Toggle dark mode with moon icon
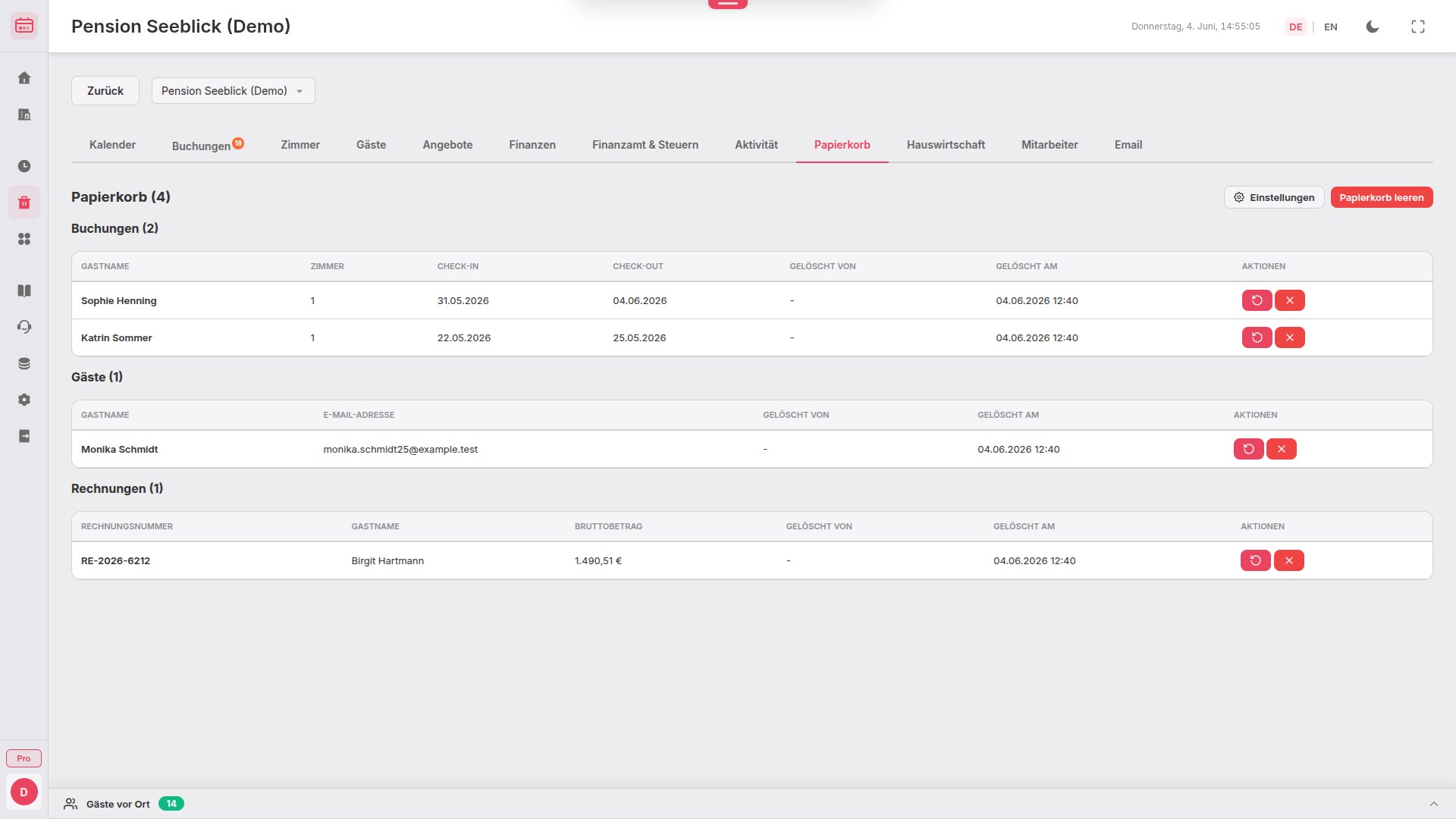 pyautogui.click(x=1372, y=27)
